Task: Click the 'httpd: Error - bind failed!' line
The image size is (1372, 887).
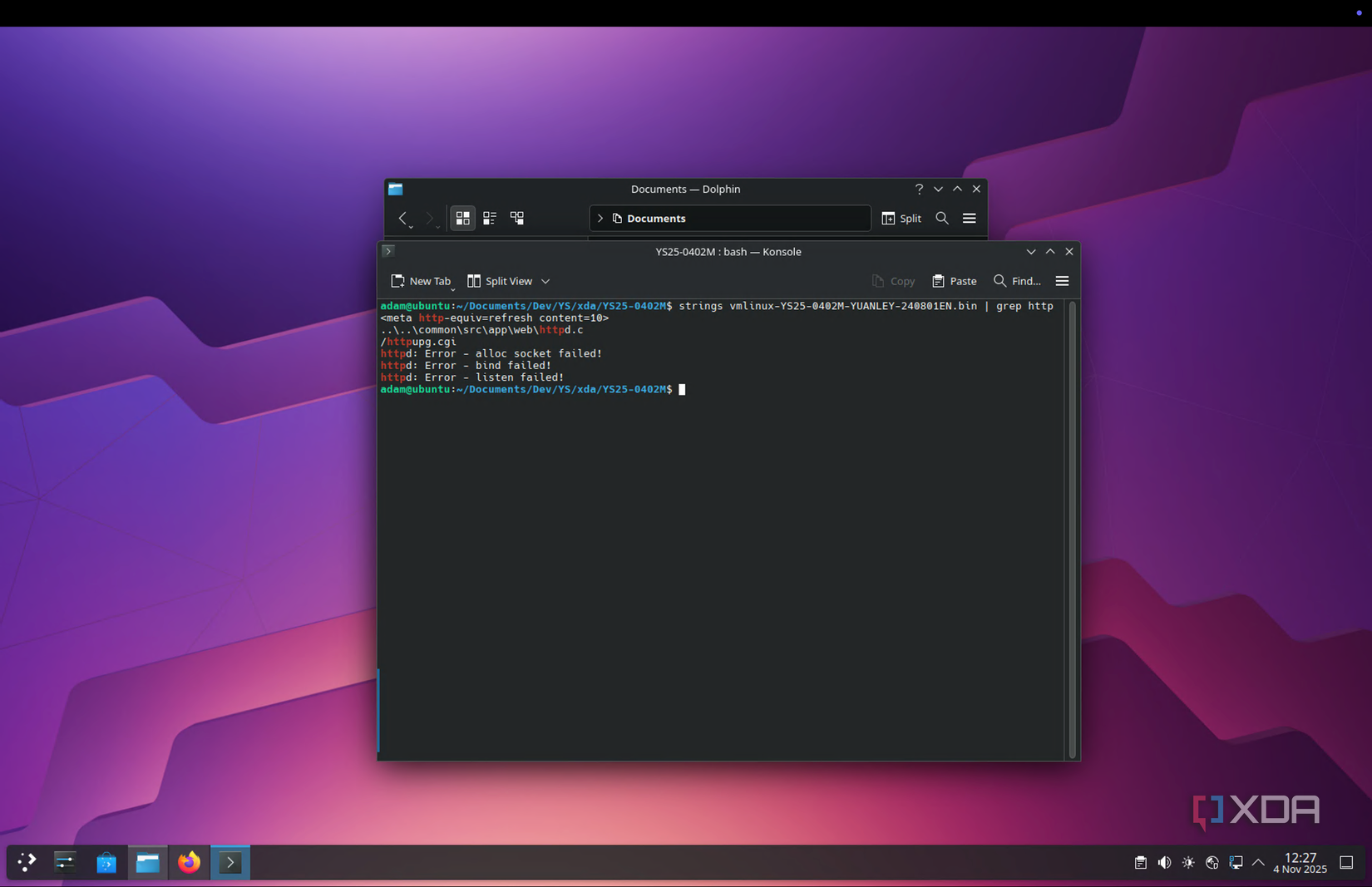Action: (466, 366)
